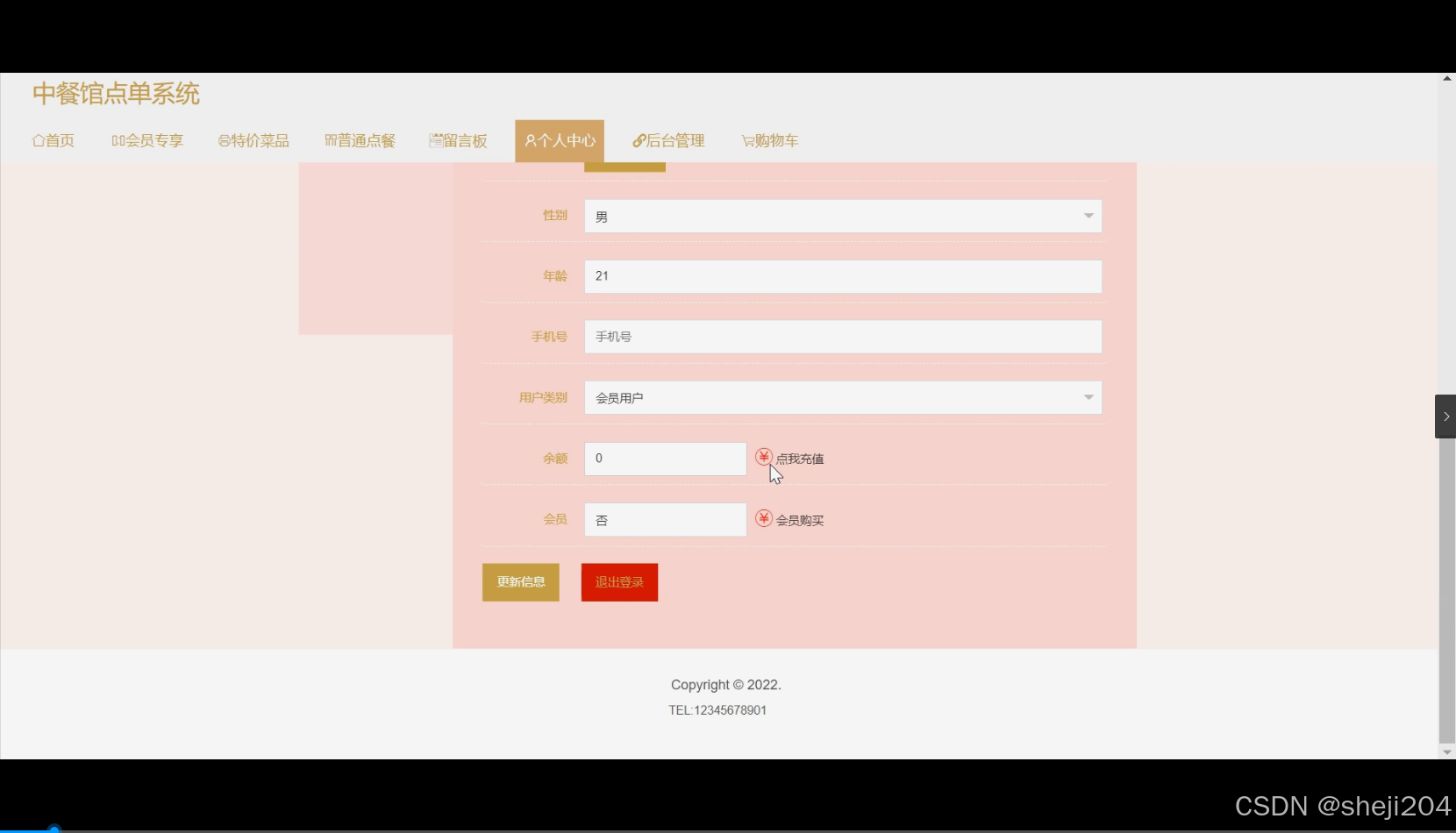Viewport: 1456px width, 833px height.
Task: Expand the right-edge side panel arrow
Action: pos(1445,416)
